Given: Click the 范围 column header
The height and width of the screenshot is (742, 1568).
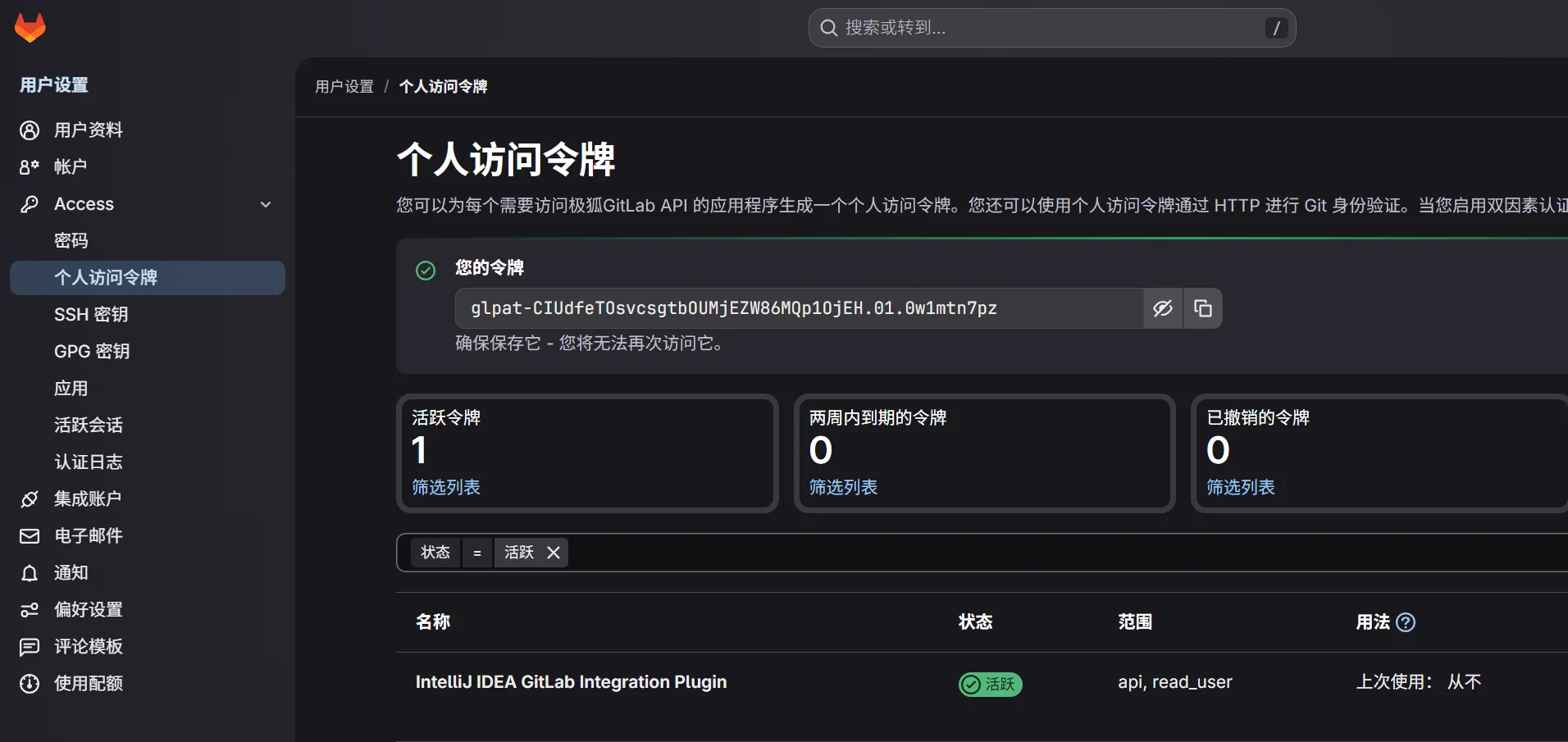Looking at the screenshot, I should coord(1135,622).
